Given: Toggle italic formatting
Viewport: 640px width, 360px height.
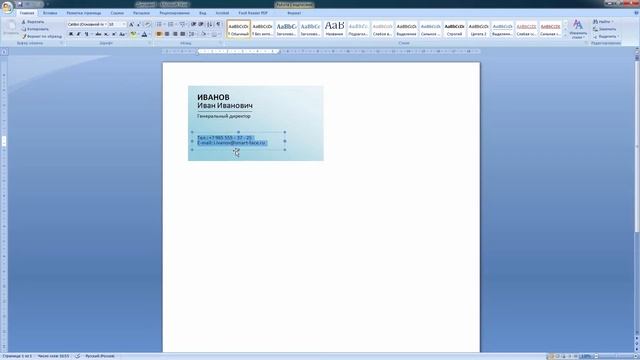Looking at the screenshot, I should [78, 34].
